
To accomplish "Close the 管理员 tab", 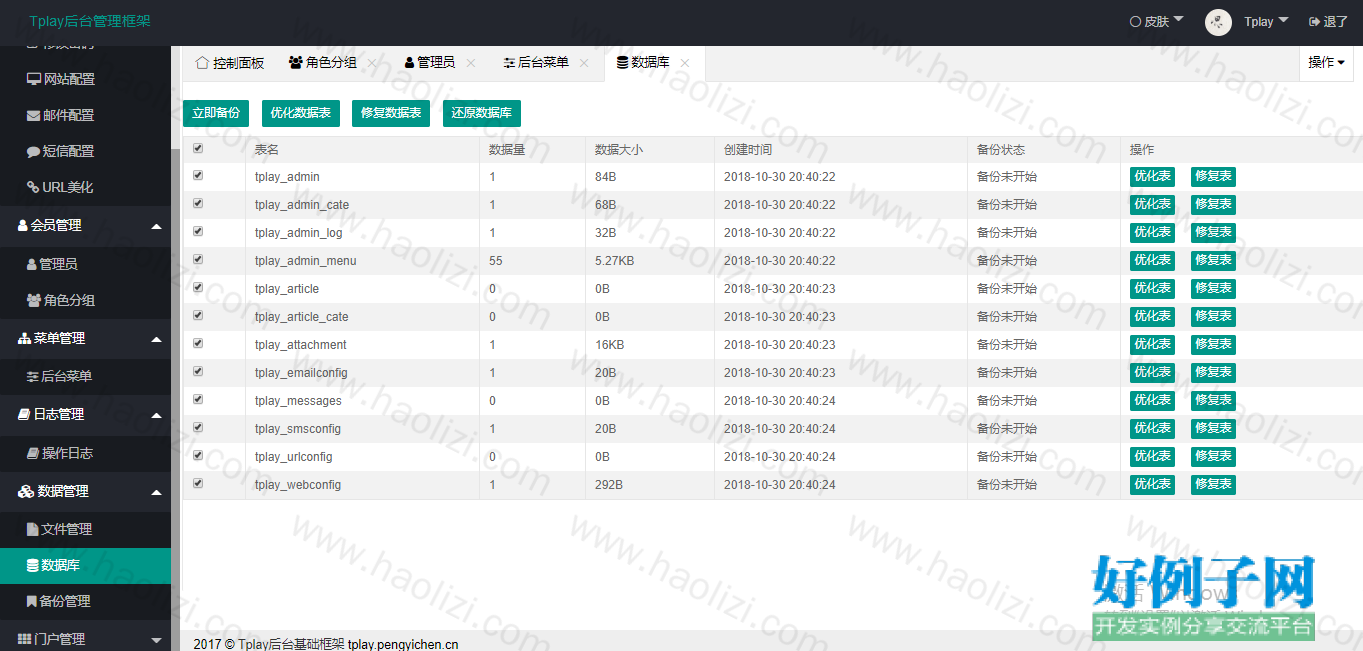I will pos(470,62).
